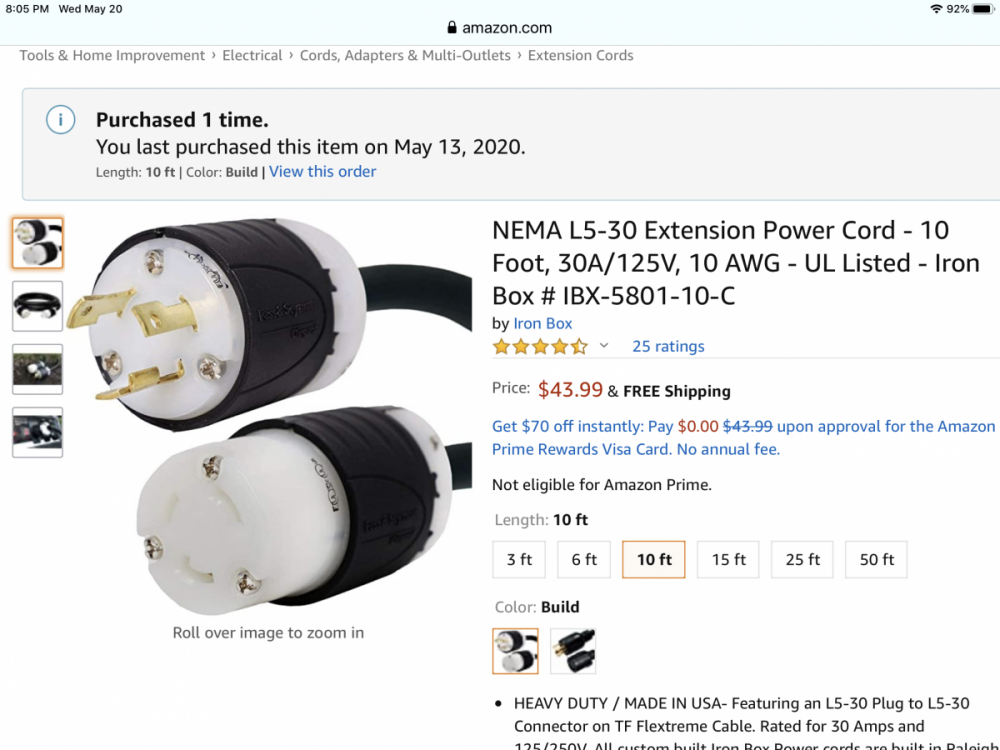The width and height of the screenshot is (1000, 750).
Task: Select the white-and-black Build color swatch
Action: (x=515, y=651)
